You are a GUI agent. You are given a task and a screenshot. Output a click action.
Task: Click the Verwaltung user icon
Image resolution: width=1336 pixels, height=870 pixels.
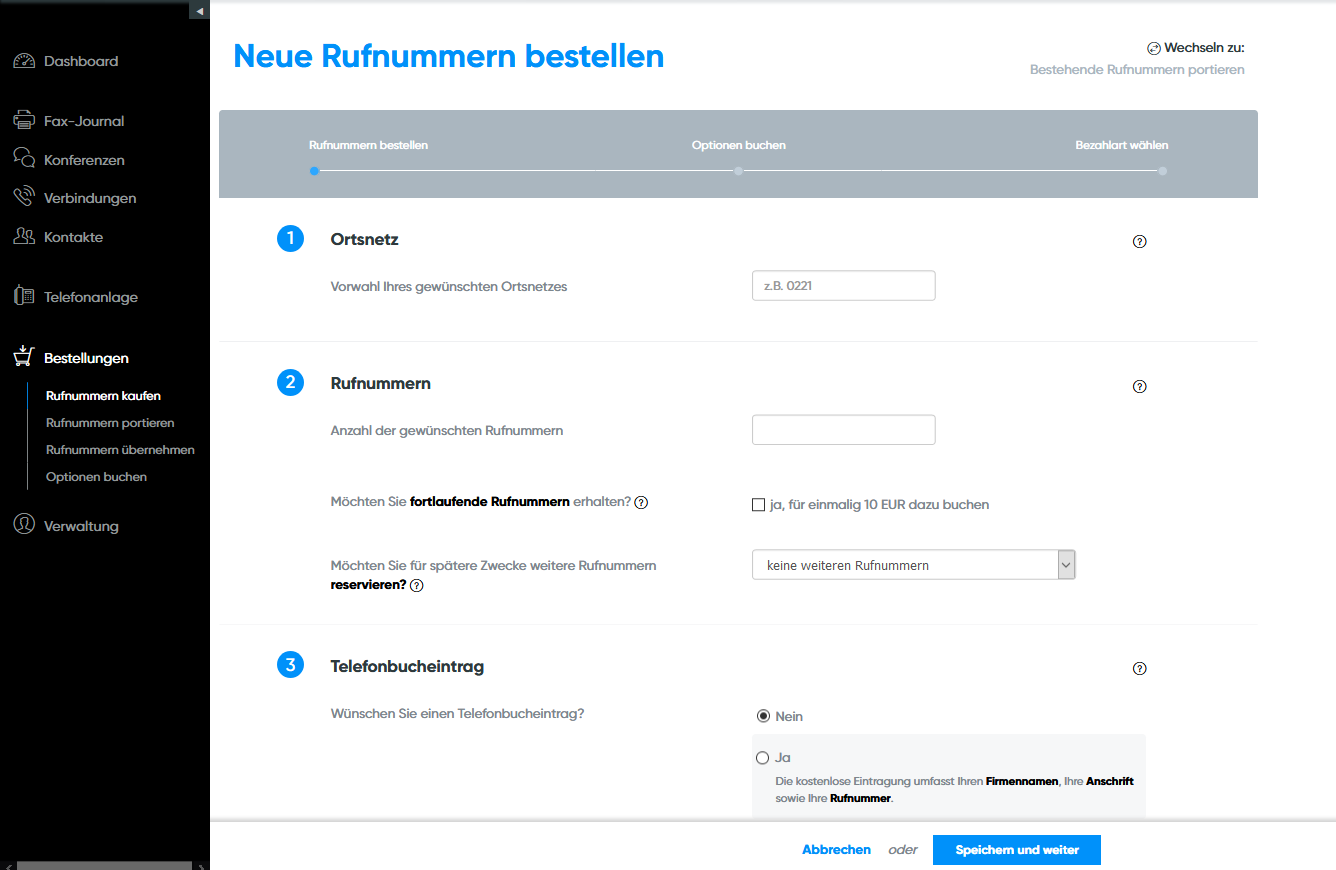pos(24,525)
